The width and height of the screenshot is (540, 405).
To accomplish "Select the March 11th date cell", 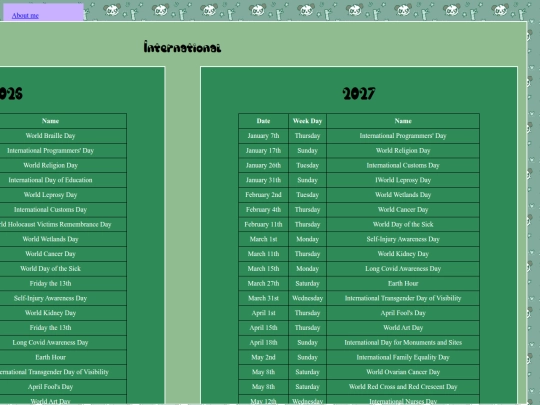I will click(x=263, y=254).
